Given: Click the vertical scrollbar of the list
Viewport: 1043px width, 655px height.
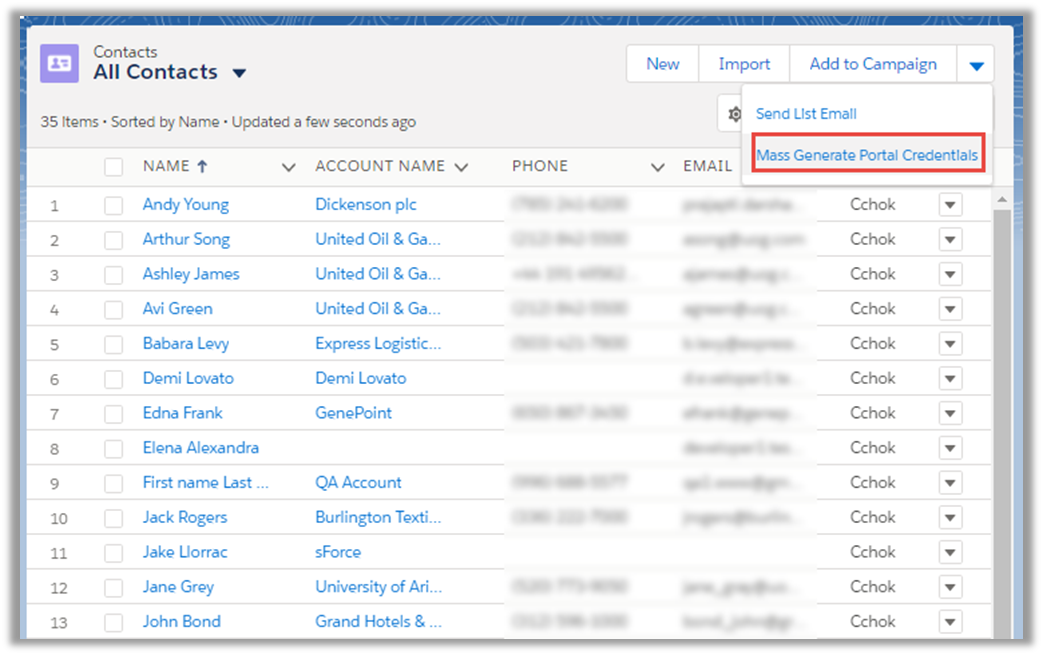Looking at the screenshot, I should (1004, 400).
